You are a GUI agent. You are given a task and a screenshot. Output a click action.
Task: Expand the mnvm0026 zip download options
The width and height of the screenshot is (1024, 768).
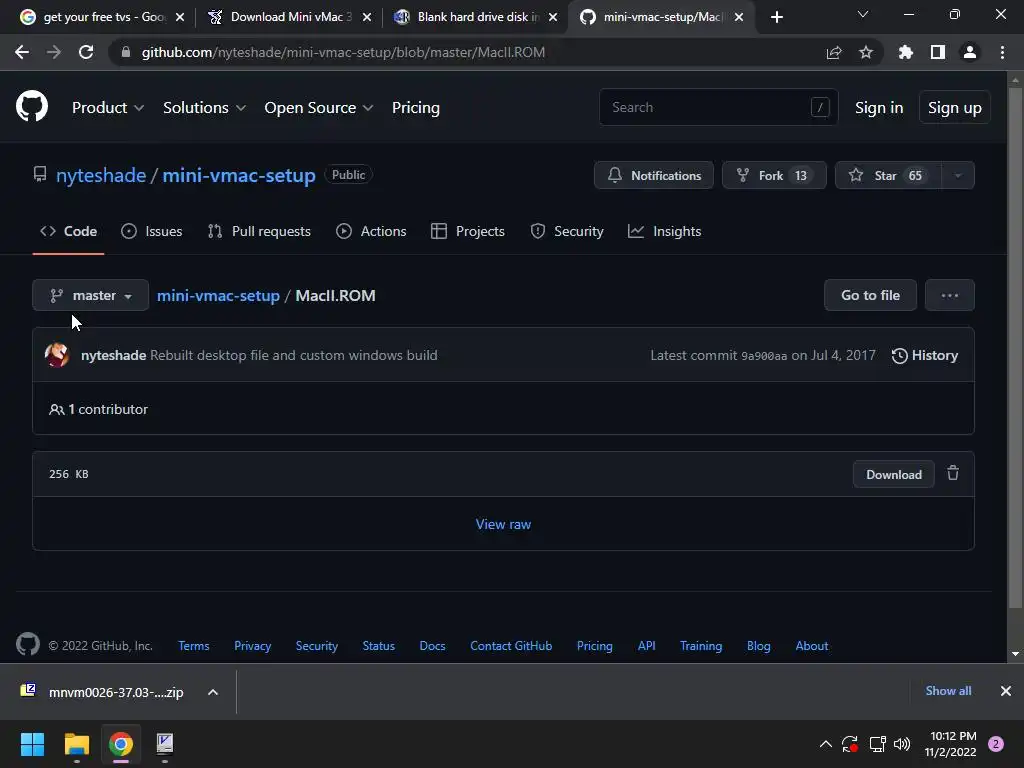[x=213, y=692]
